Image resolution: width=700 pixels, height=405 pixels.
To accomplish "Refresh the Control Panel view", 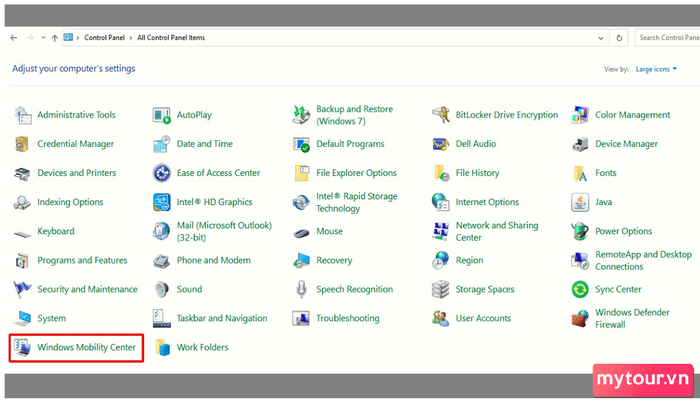I will coord(619,38).
